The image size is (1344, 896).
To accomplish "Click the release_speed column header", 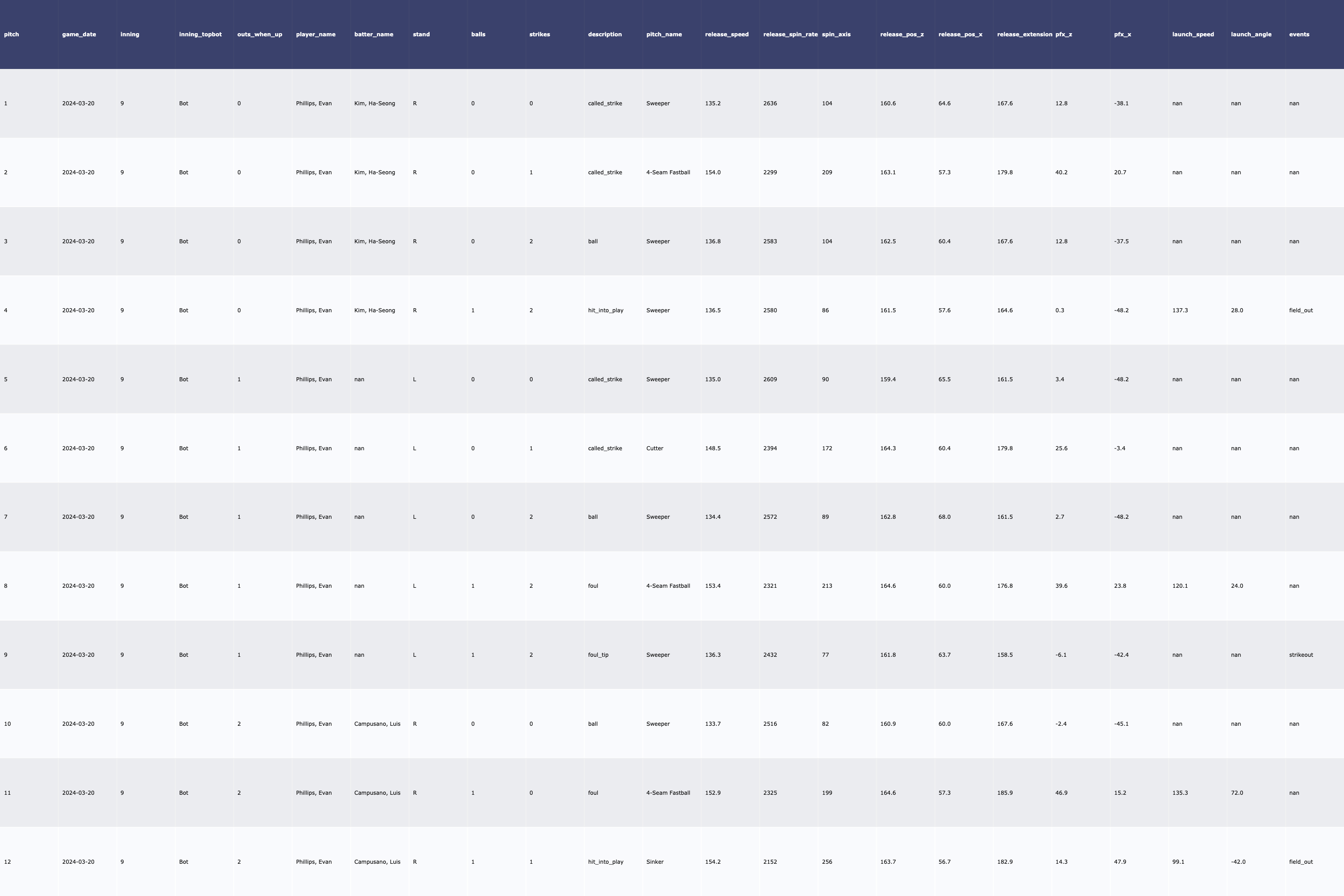I will (x=726, y=34).
